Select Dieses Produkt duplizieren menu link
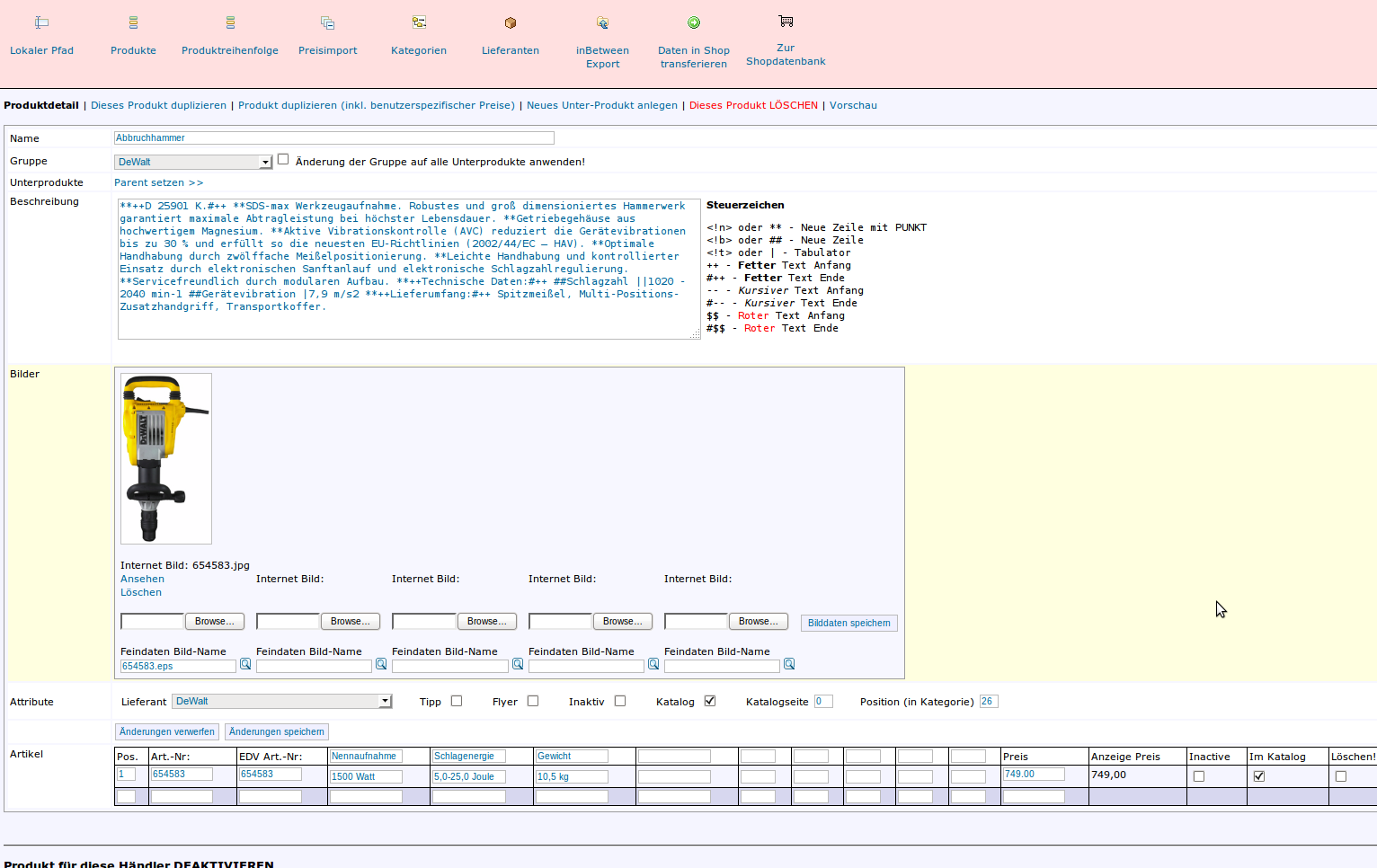This screenshot has width=1377, height=868. pos(158,105)
